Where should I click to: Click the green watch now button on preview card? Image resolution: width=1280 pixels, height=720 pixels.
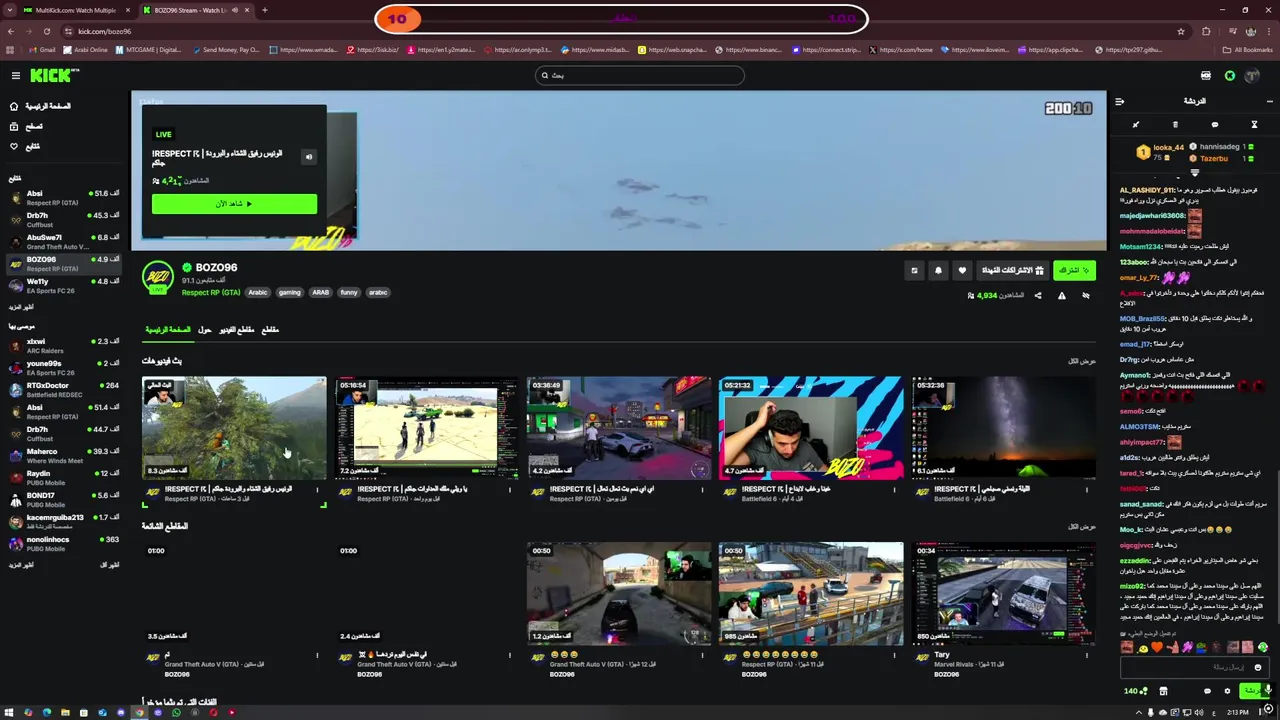pos(234,204)
